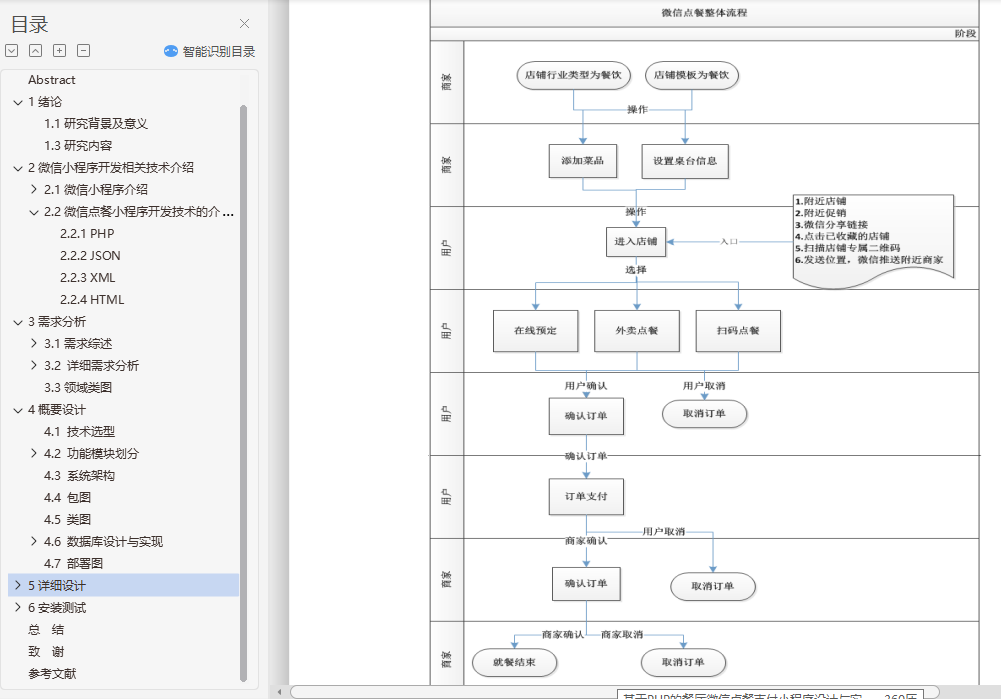Click 外卖点餐 box in flowchart
1001x699 pixels.
(636, 331)
